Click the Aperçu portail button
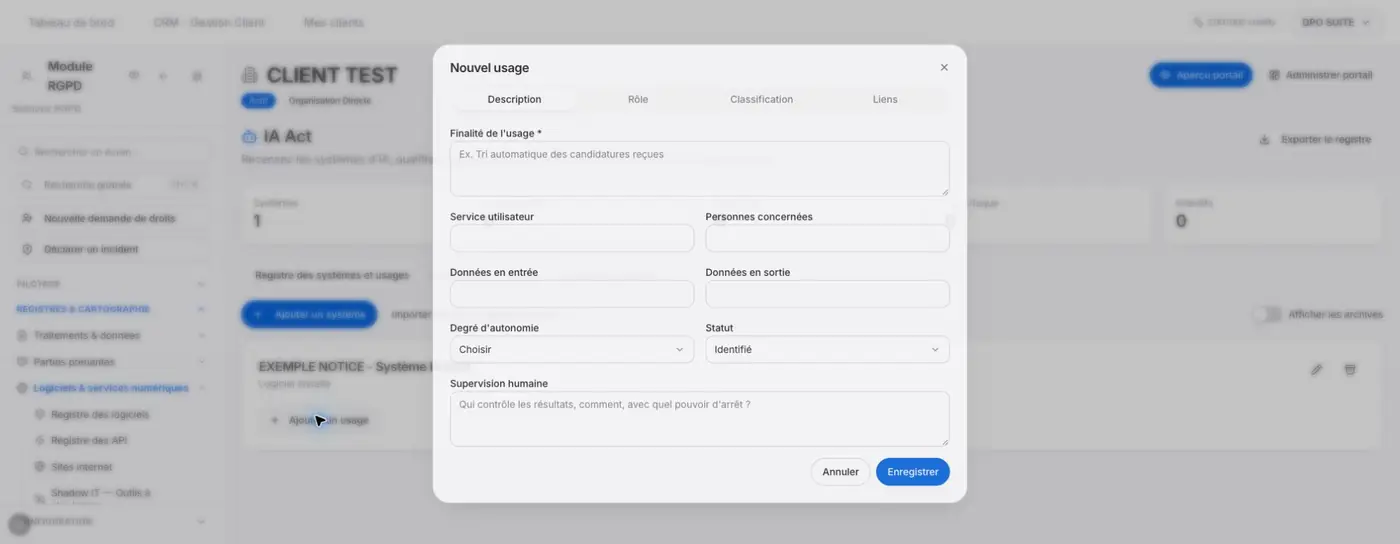The height and width of the screenshot is (544, 1400). point(1201,75)
